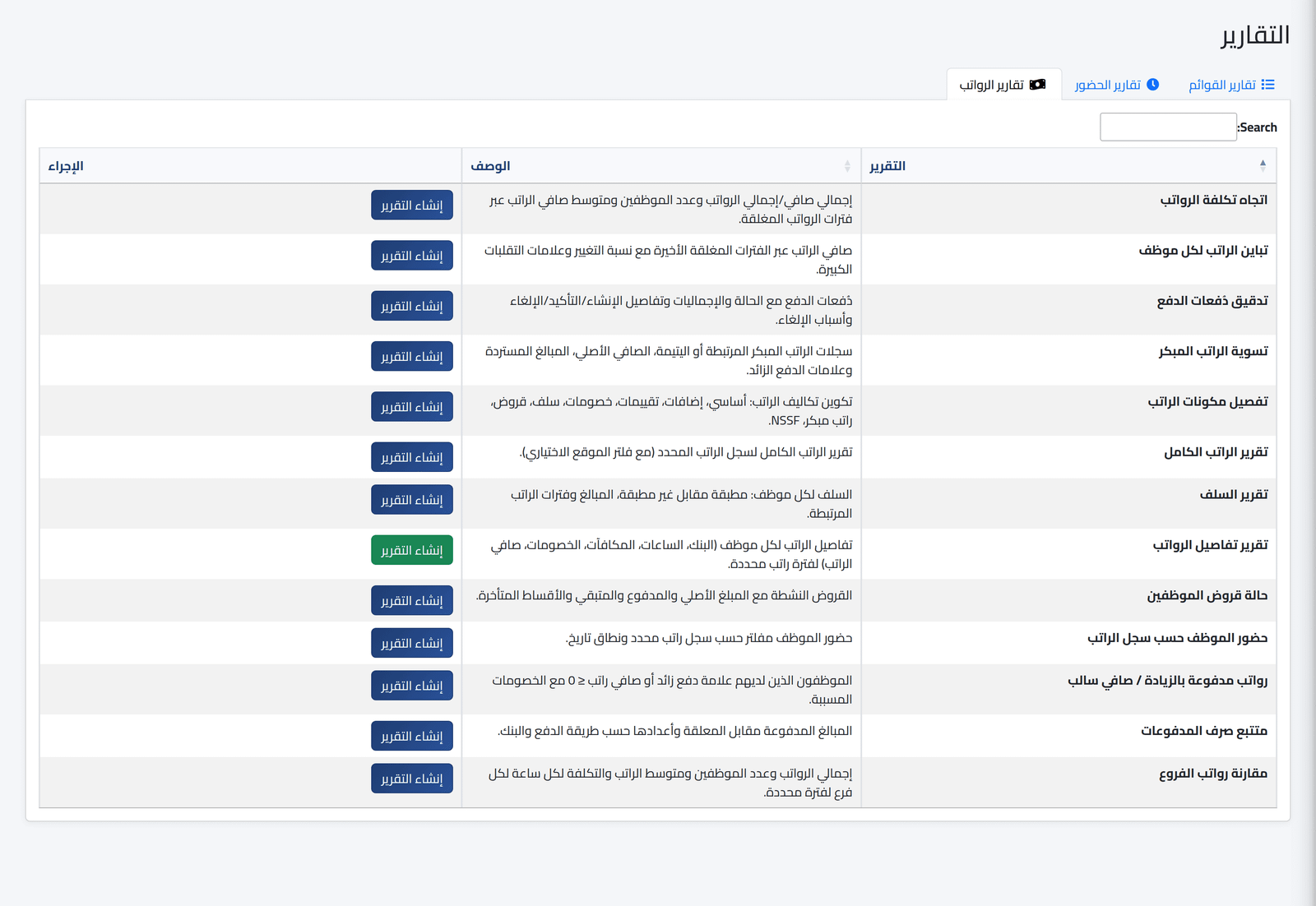Screen dimensions: 1316x906
Task: Click the الإجراء column header
Action: (251, 166)
